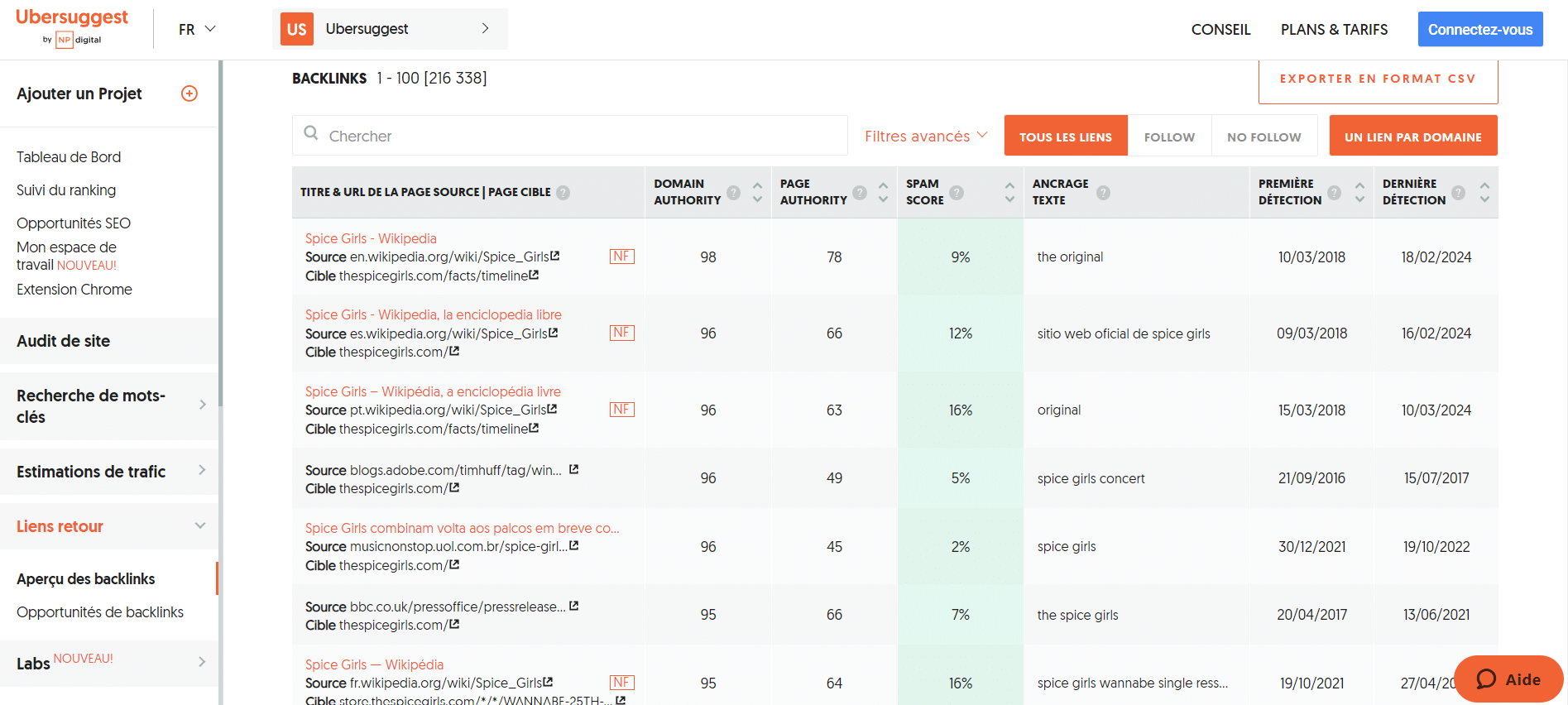Sort by Spam Score arrows
Viewport: 1568px width, 705px height.
(1009, 193)
